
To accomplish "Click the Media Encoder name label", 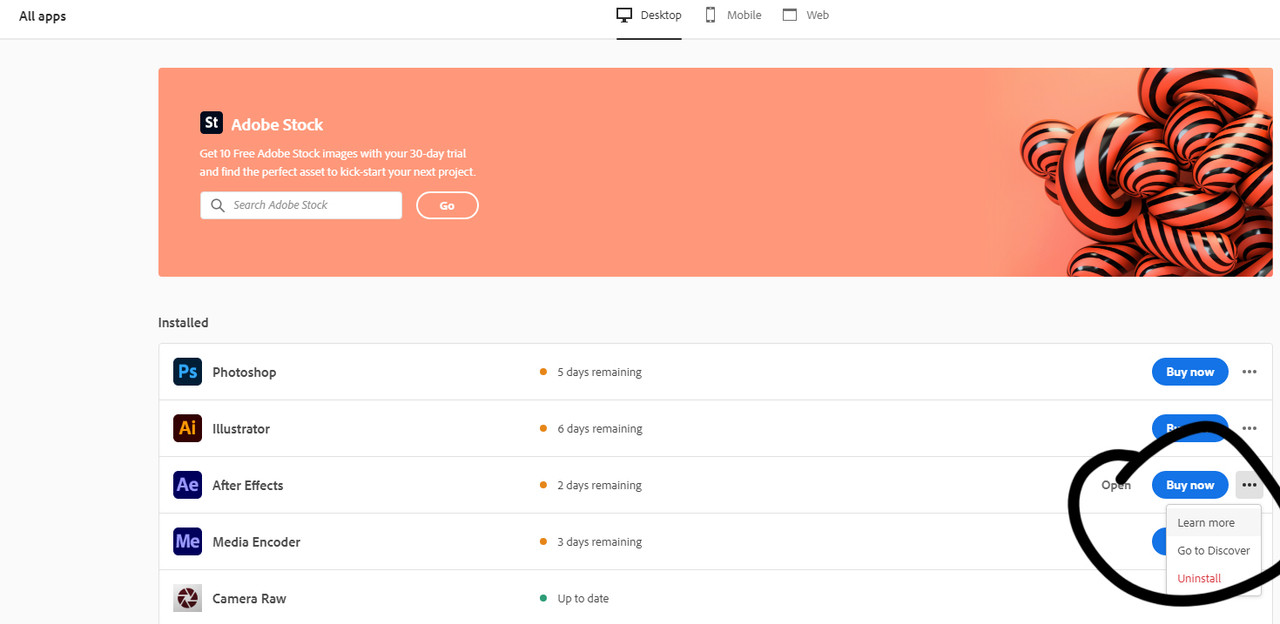I will (256, 542).
